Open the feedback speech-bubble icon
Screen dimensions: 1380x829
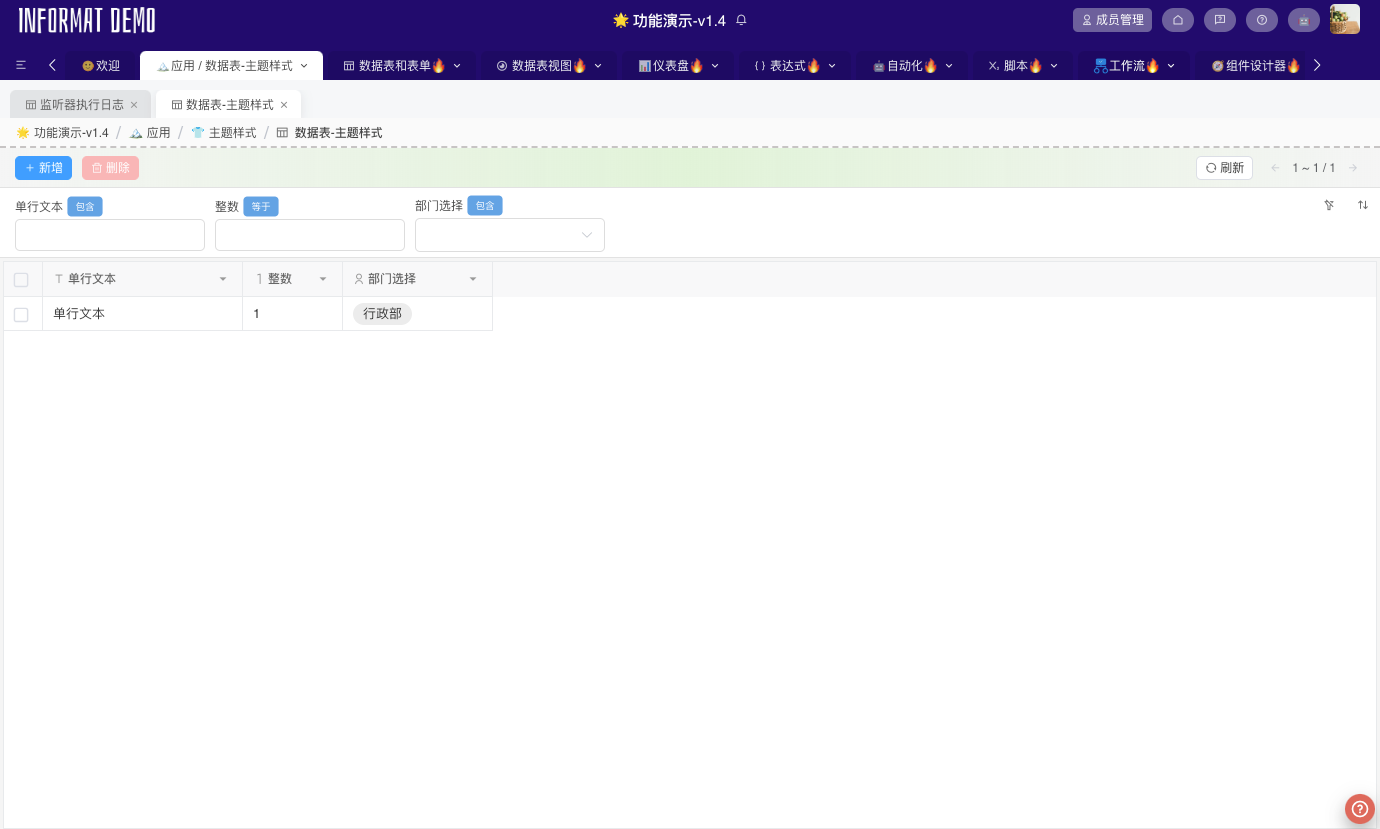[x=1220, y=20]
